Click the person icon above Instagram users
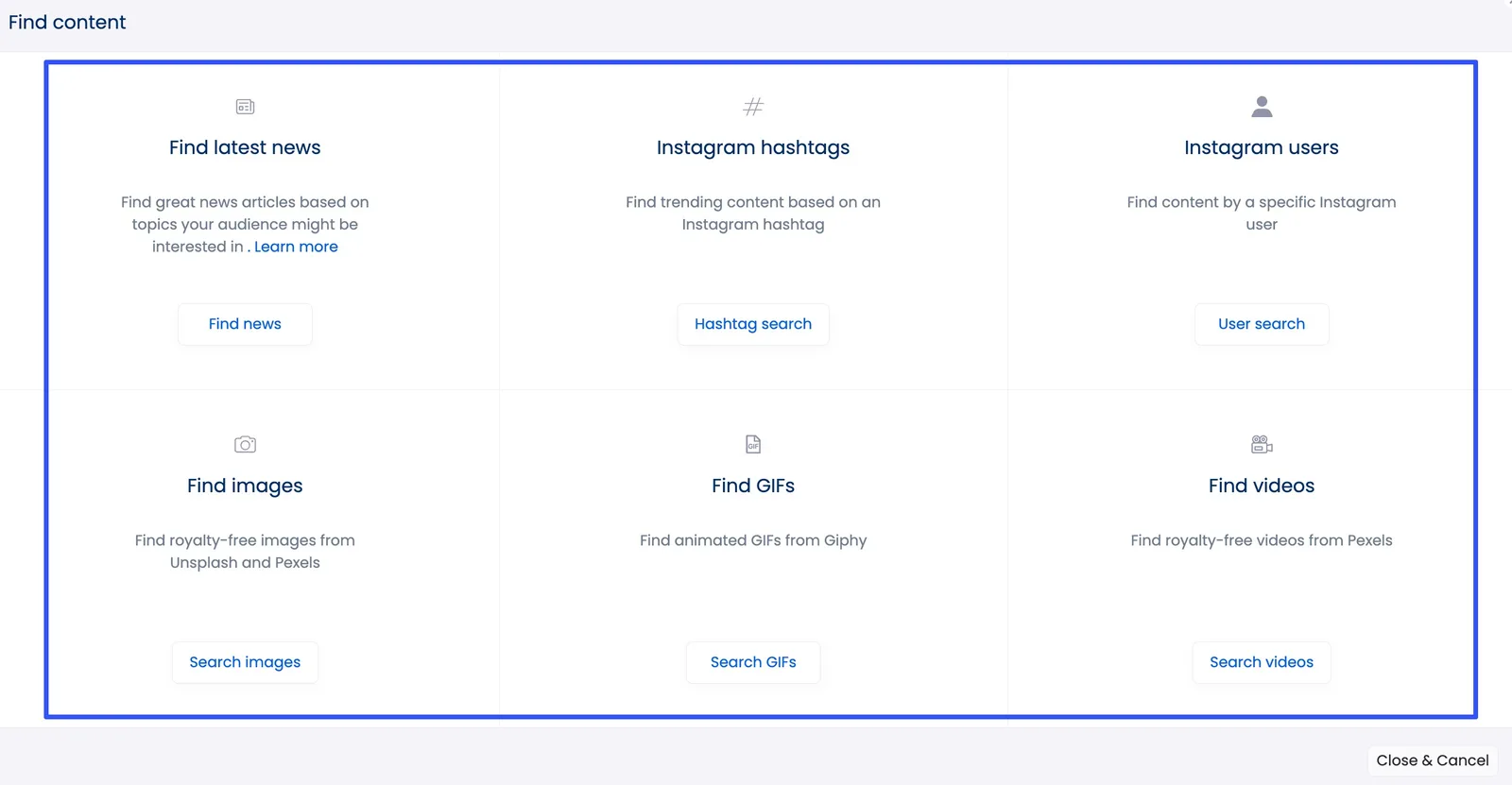Image resolution: width=1512 pixels, height=785 pixels. (x=1262, y=106)
